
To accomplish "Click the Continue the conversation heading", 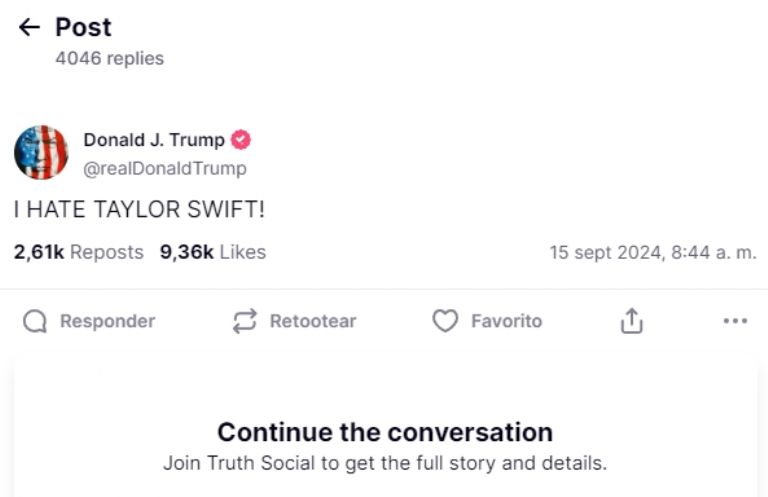I will (x=385, y=432).
